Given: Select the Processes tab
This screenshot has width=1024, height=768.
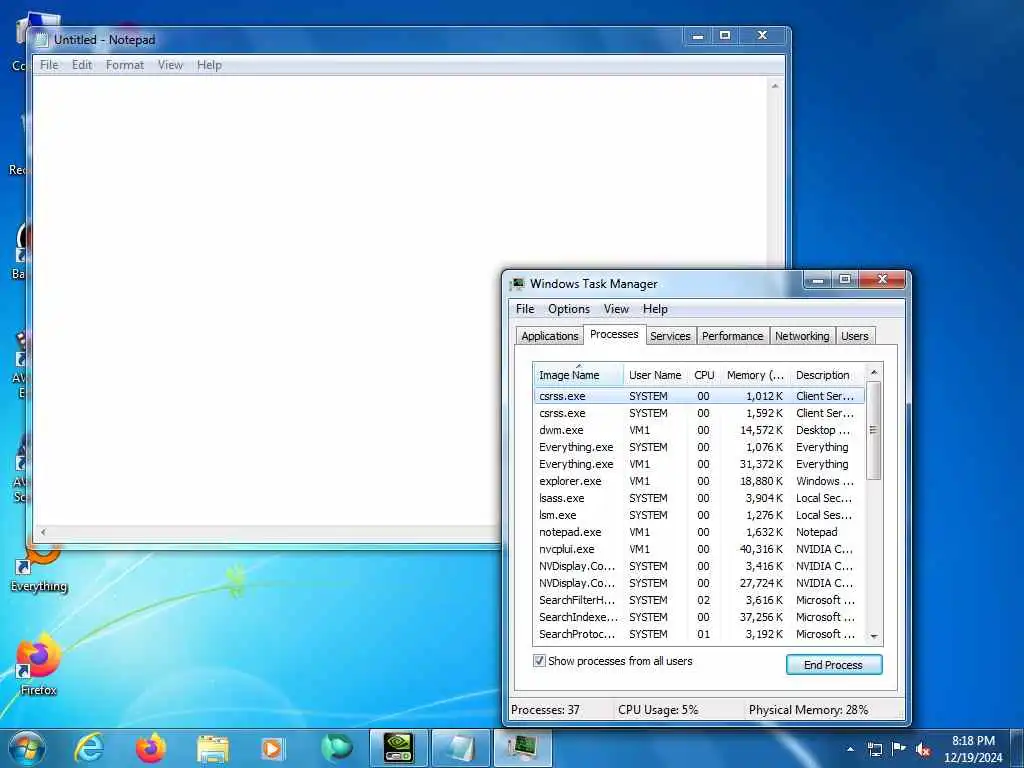Looking at the screenshot, I should point(614,334).
